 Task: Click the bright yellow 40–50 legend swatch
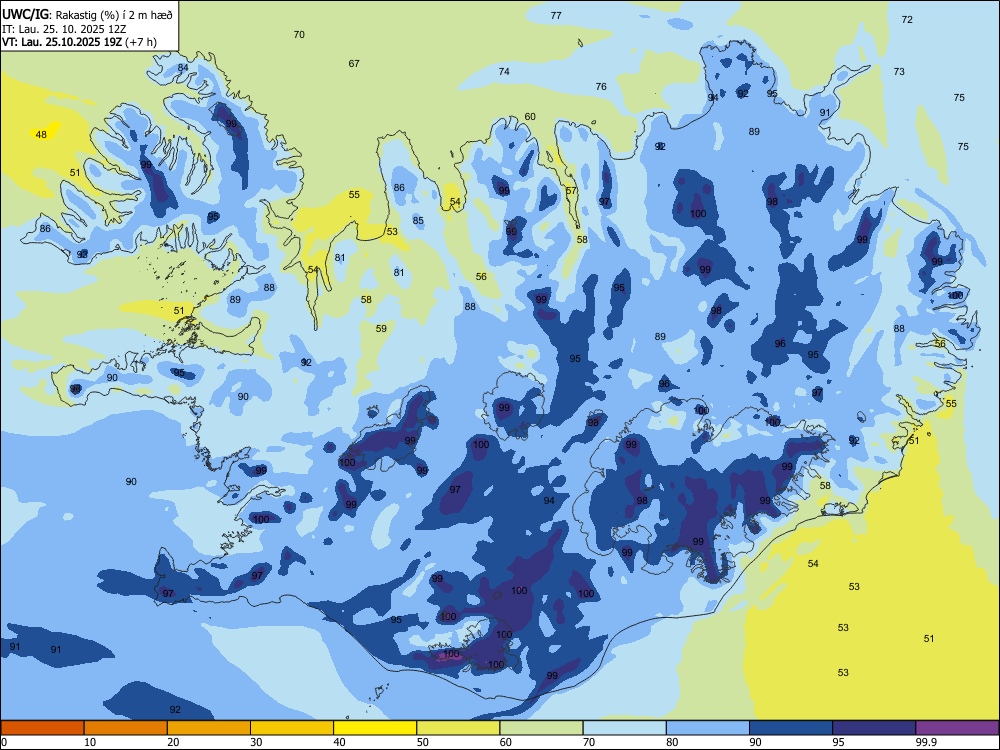click(x=375, y=728)
